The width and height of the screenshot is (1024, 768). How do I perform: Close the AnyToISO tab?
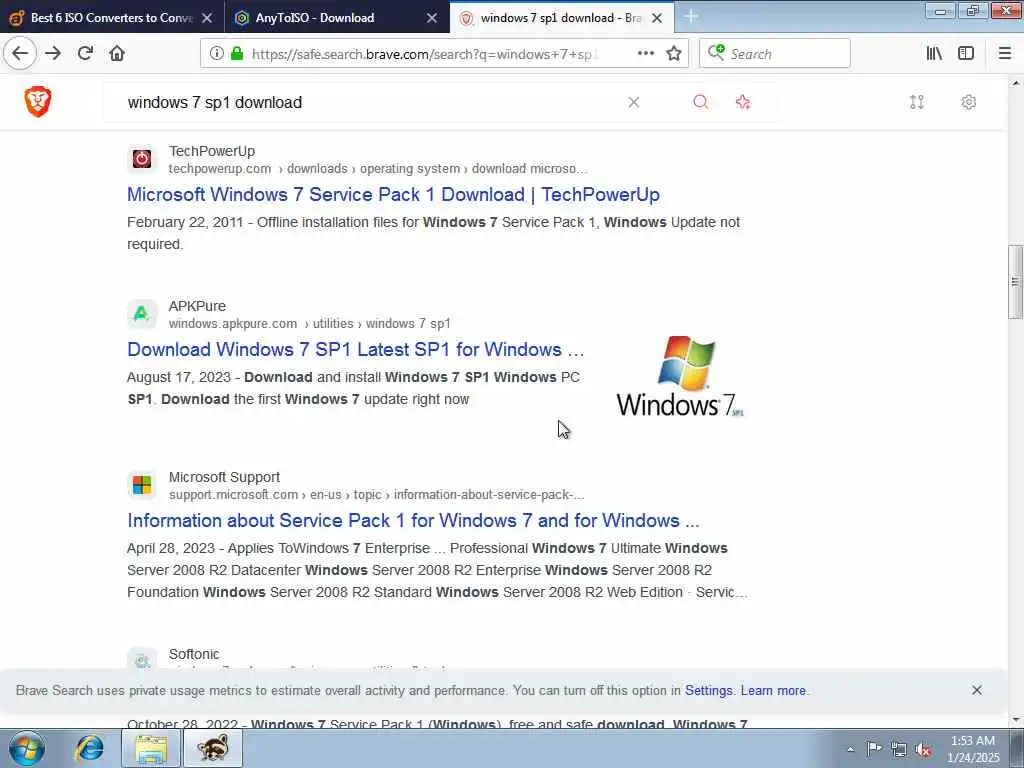point(432,18)
